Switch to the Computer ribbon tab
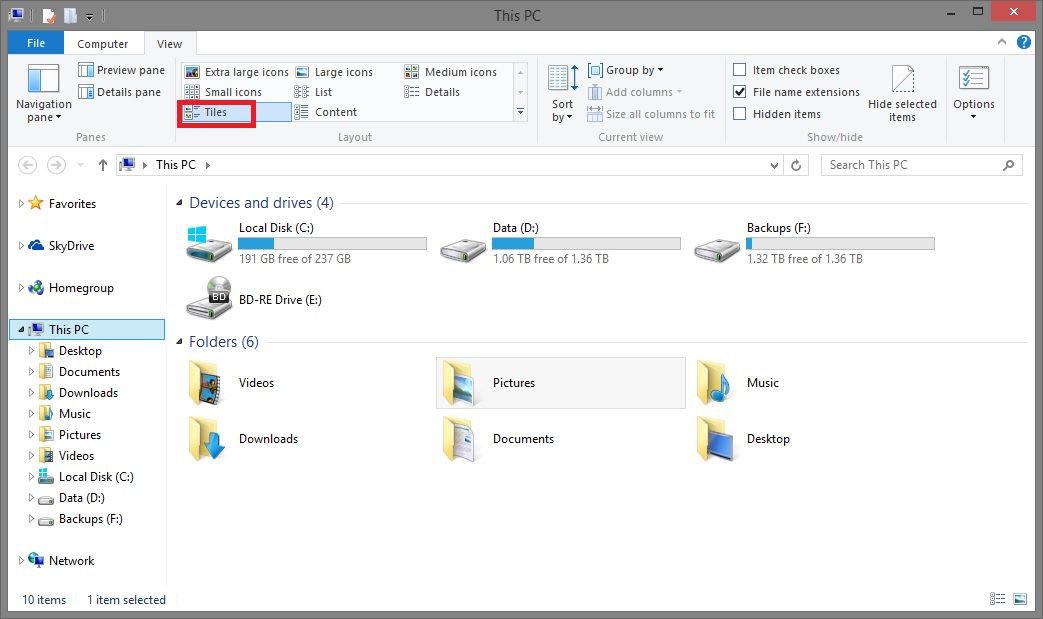 point(103,44)
